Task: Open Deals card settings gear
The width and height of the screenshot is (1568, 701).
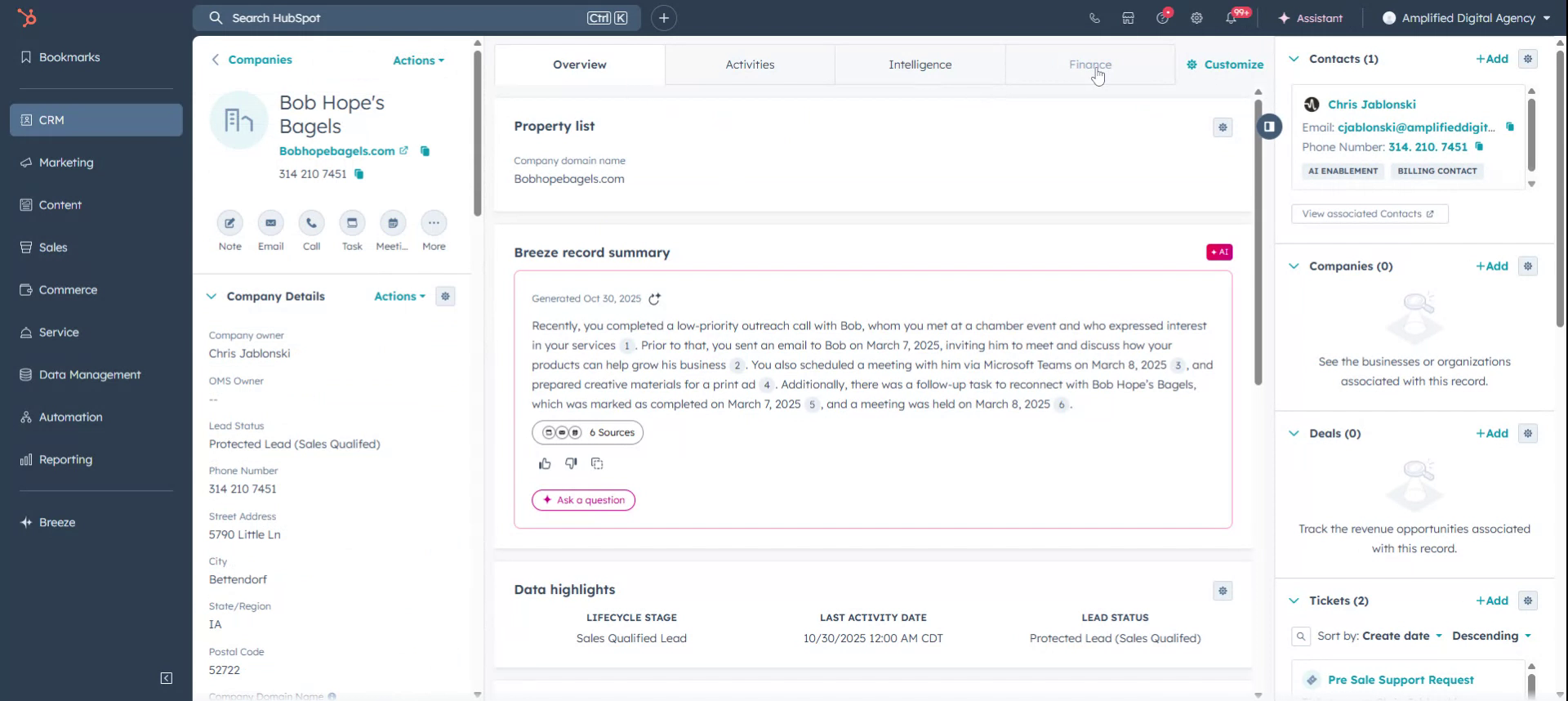Action: tap(1528, 434)
